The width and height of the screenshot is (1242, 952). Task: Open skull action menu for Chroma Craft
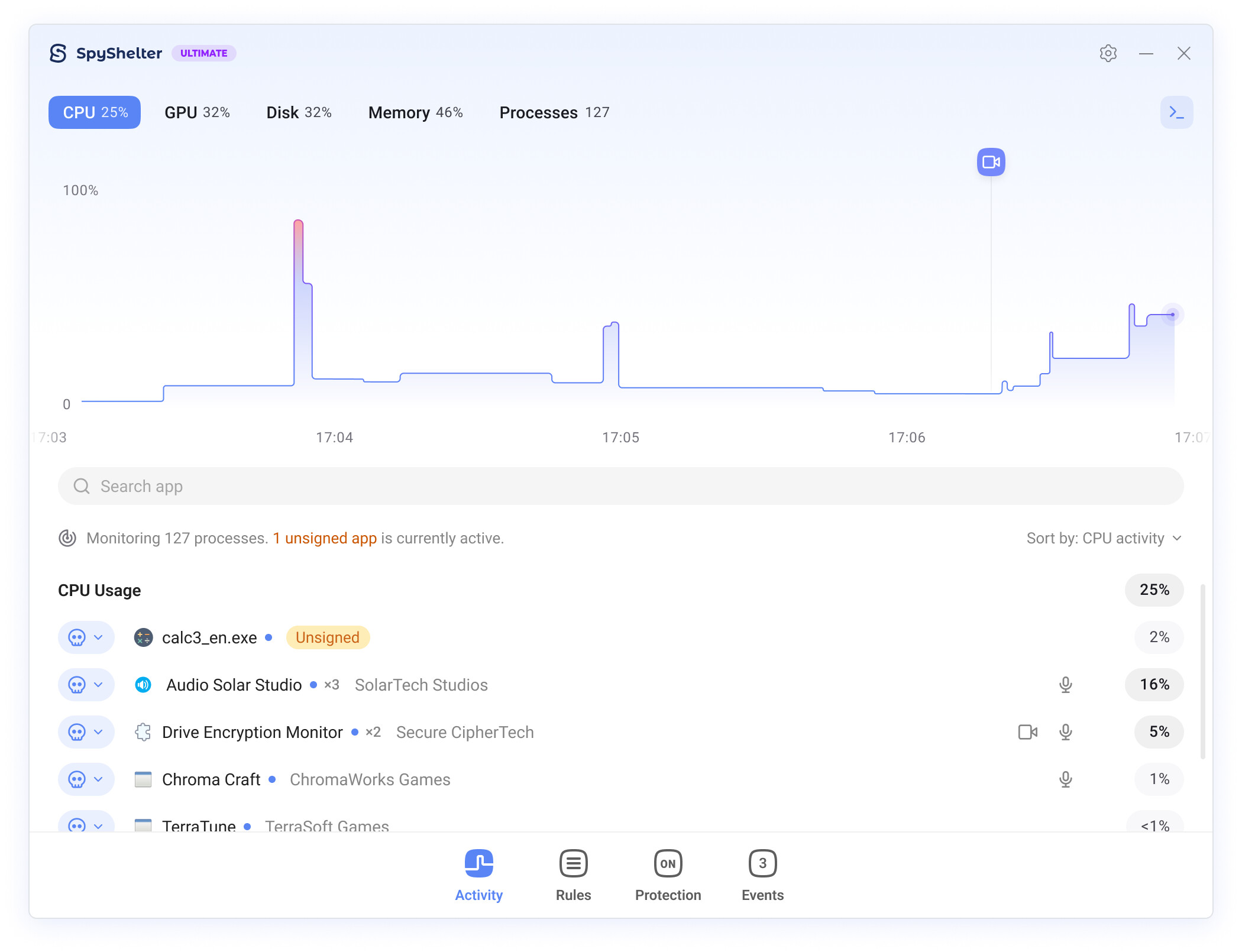pos(86,779)
